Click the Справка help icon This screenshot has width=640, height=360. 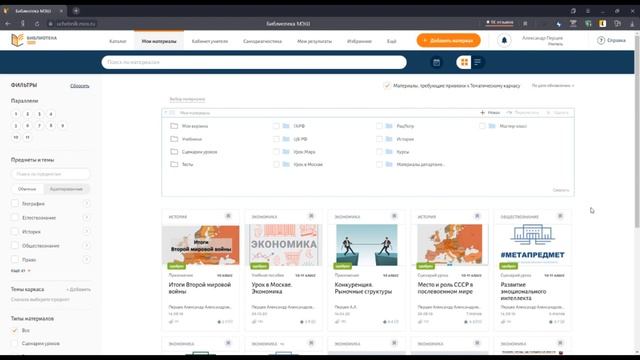click(601, 40)
